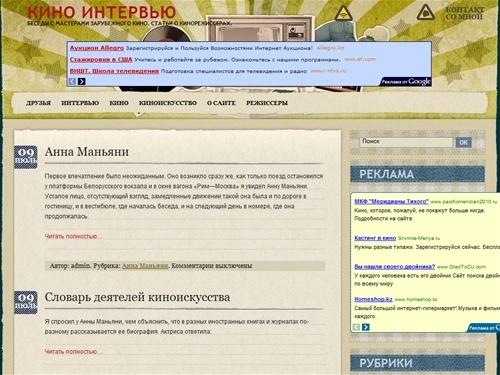Click the allegro.kz URL in the banner

tap(330, 48)
